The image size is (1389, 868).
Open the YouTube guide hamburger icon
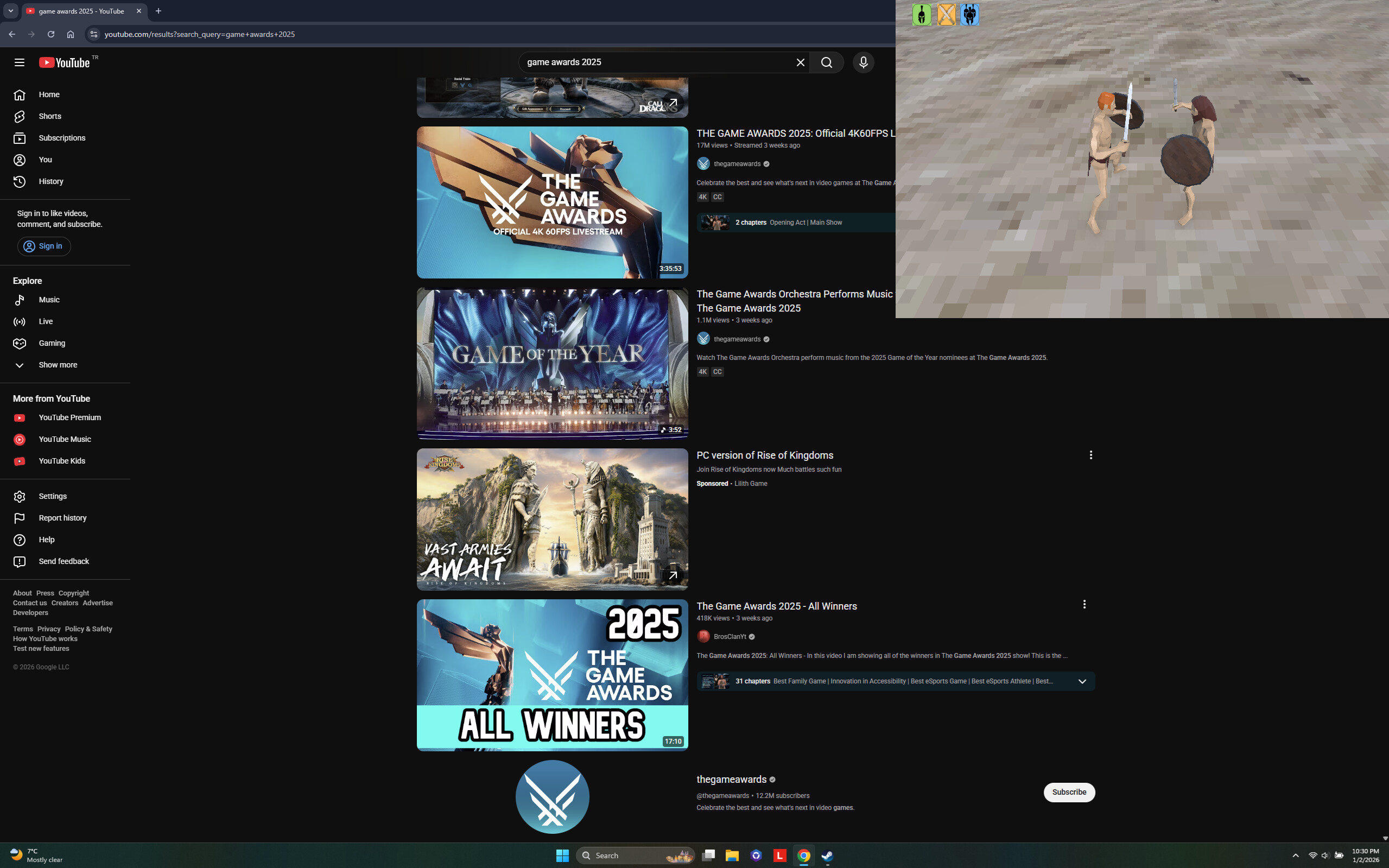19,62
